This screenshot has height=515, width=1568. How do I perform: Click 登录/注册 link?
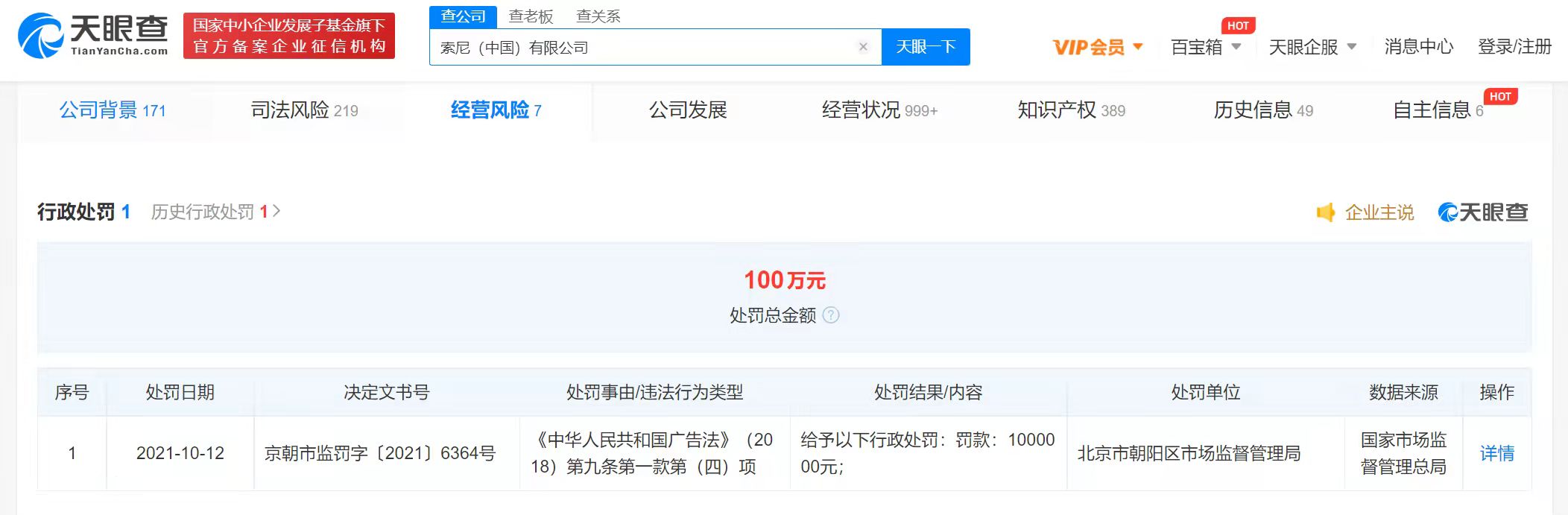pos(1514,47)
